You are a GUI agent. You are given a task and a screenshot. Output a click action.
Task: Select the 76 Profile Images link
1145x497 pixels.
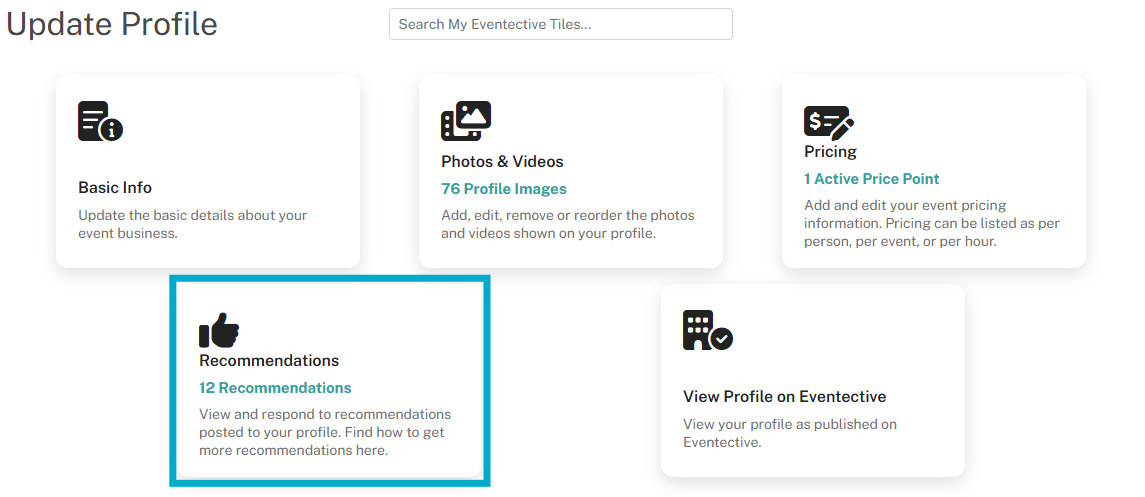[x=504, y=189]
